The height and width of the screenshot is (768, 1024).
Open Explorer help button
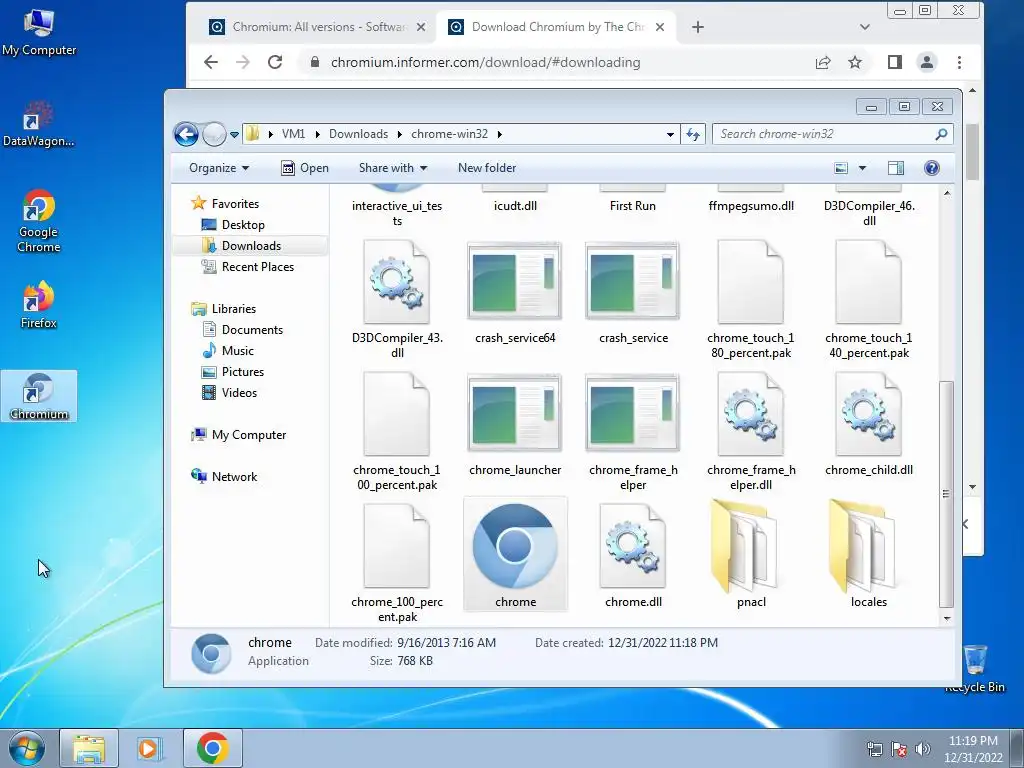932,168
